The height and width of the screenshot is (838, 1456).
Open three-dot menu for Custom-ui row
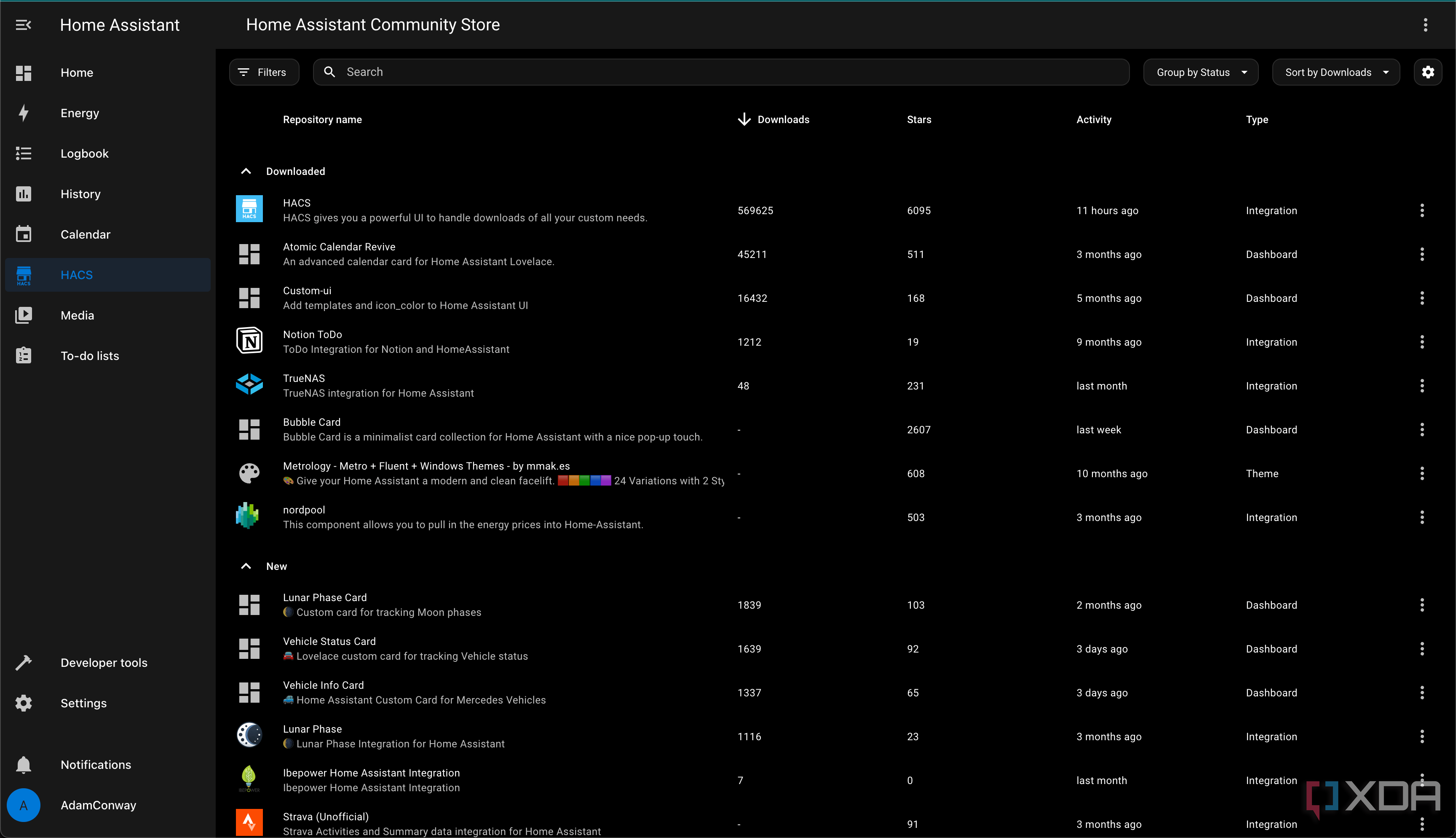[1421, 298]
